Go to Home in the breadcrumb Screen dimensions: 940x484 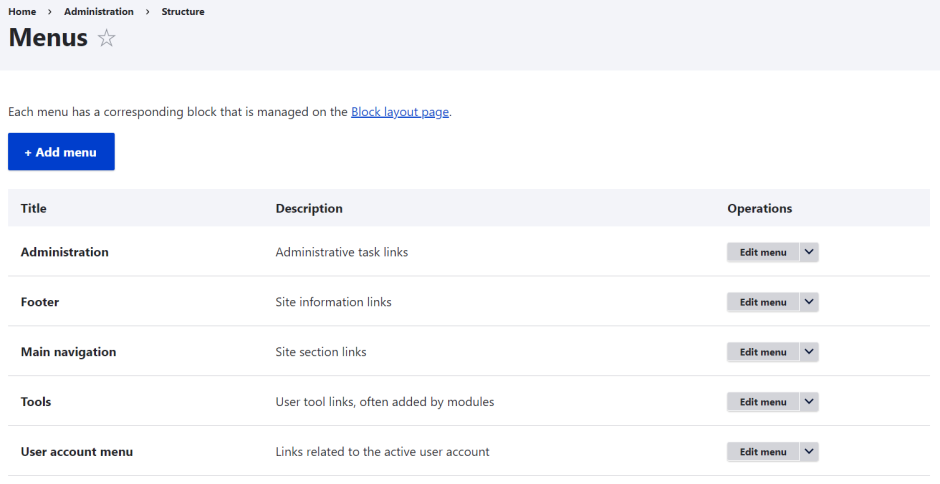pyautogui.click(x=22, y=12)
